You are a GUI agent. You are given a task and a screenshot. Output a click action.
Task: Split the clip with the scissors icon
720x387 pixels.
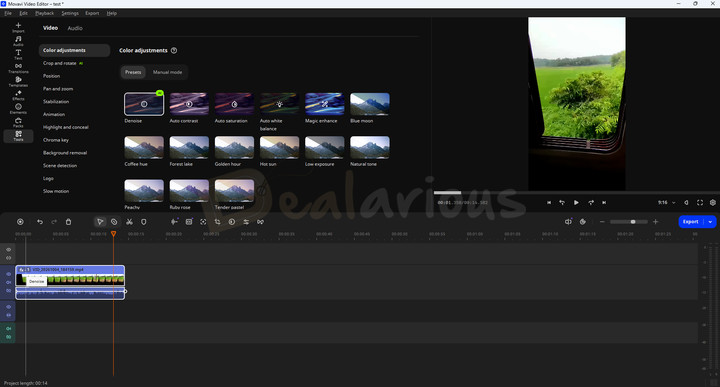129,222
